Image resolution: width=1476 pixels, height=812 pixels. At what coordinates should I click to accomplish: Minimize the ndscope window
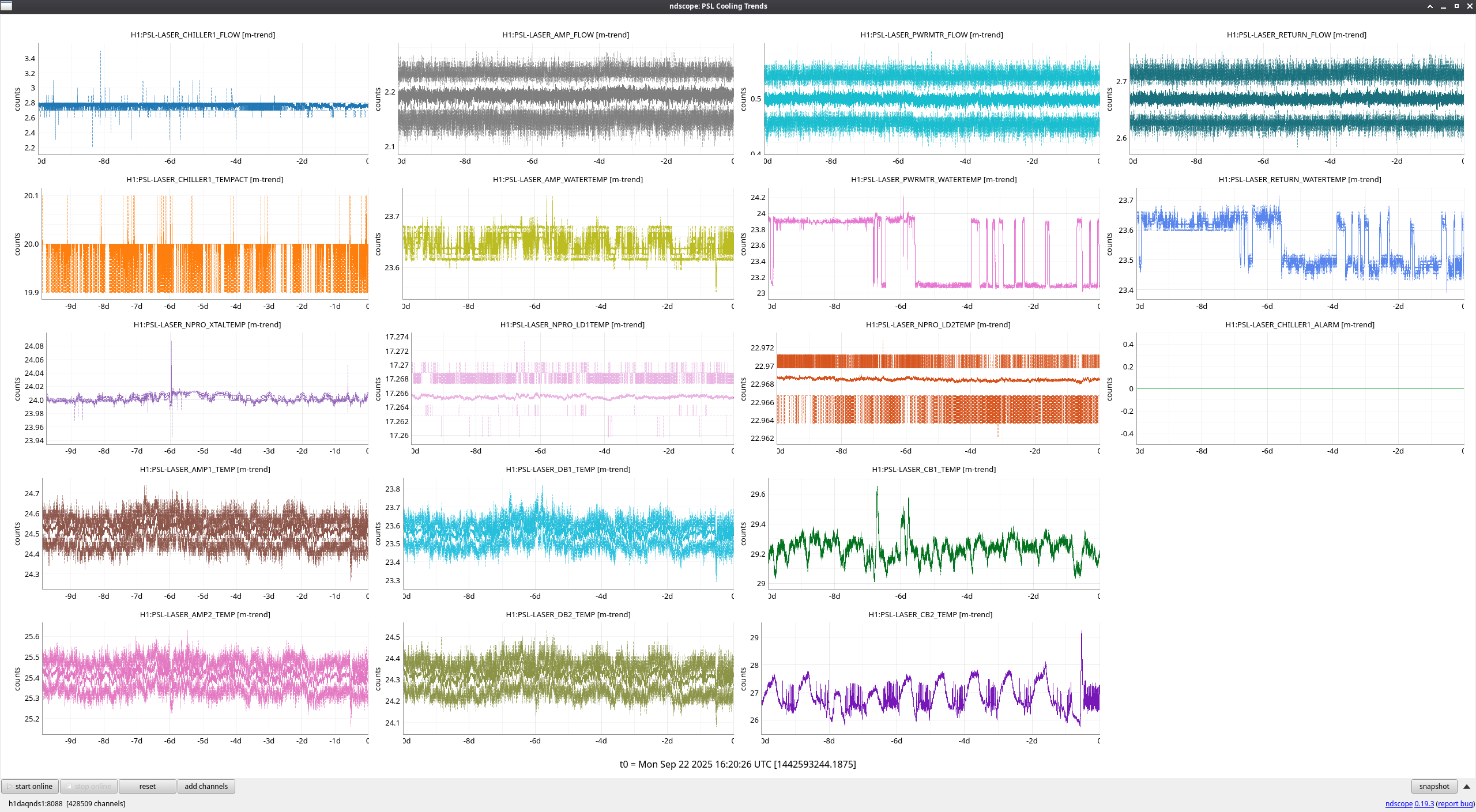click(1443, 6)
